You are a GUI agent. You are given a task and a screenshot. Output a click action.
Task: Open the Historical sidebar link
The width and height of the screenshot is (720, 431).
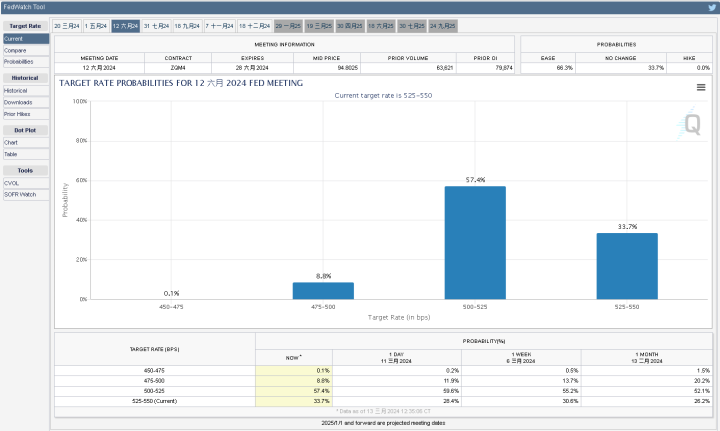[x=26, y=91]
